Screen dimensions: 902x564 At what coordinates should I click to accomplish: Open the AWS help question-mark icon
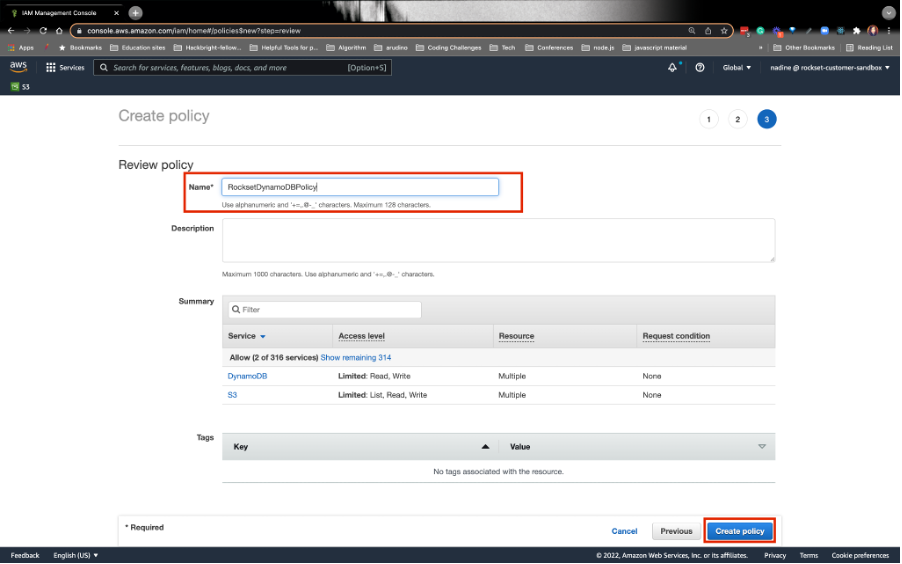pos(700,67)
